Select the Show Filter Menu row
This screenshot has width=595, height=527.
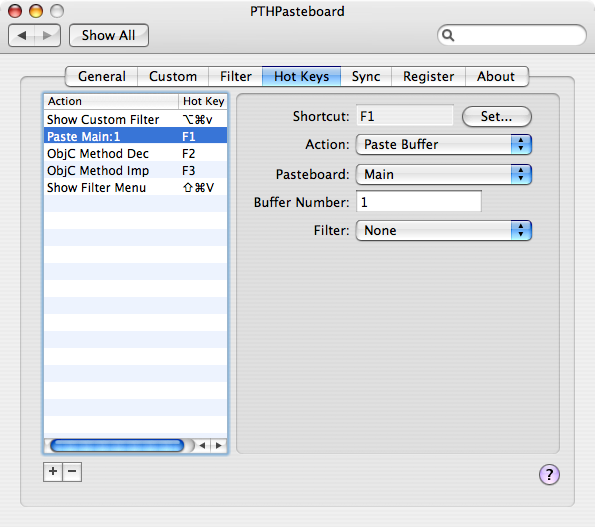135,188
